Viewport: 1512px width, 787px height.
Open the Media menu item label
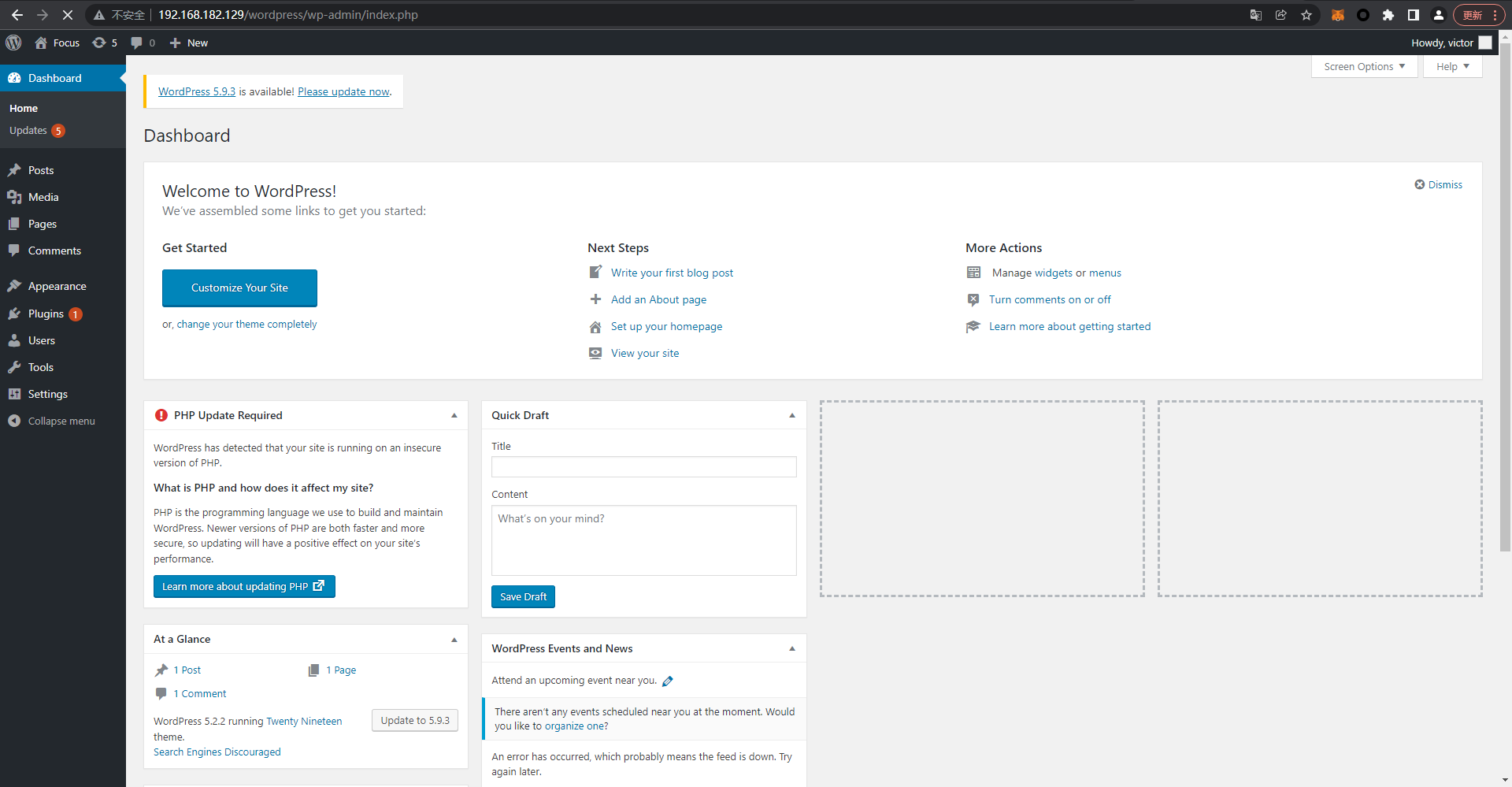[x=43, y=197]
